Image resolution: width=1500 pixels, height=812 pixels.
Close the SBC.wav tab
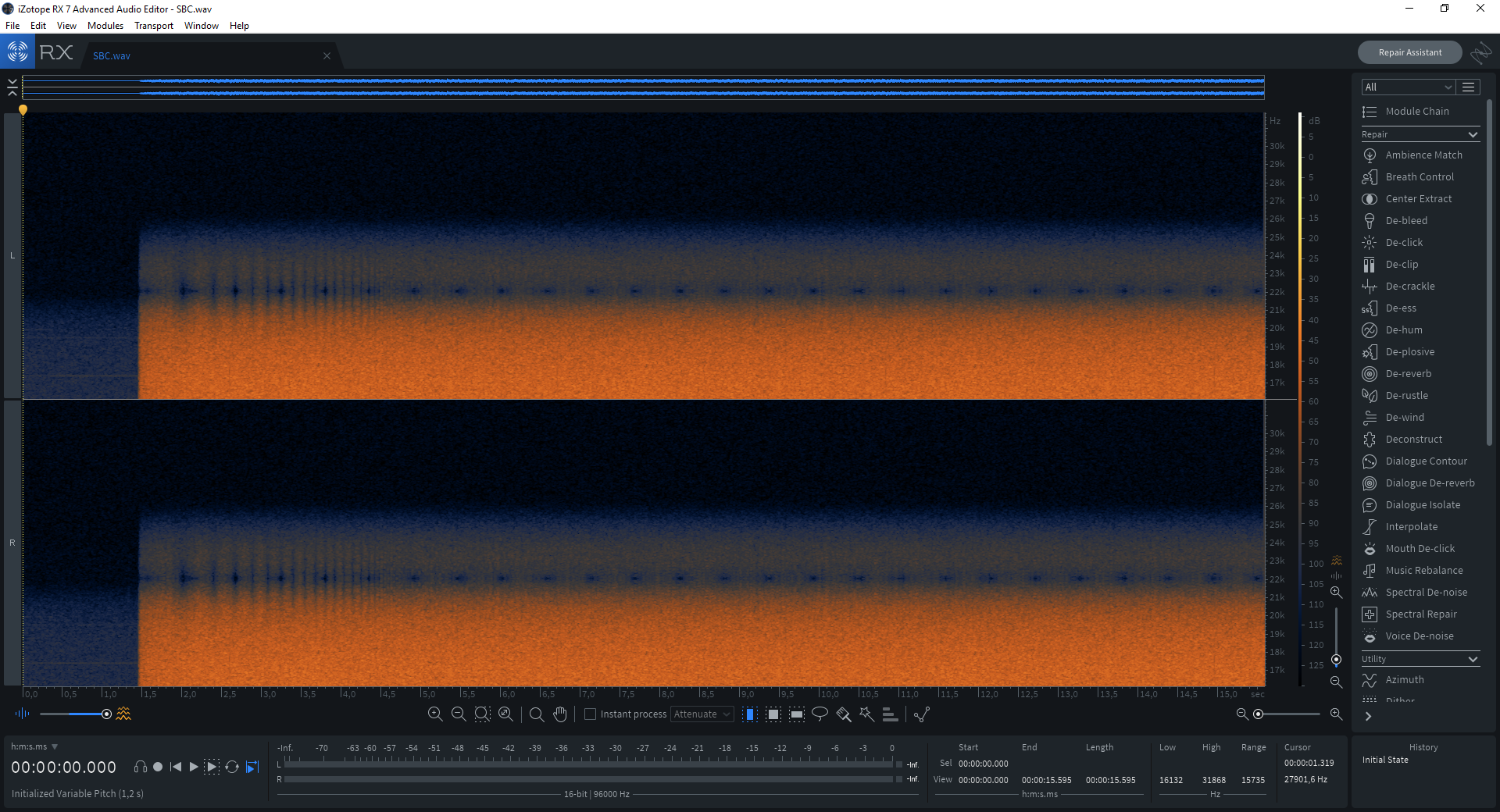tap(327, 55)
